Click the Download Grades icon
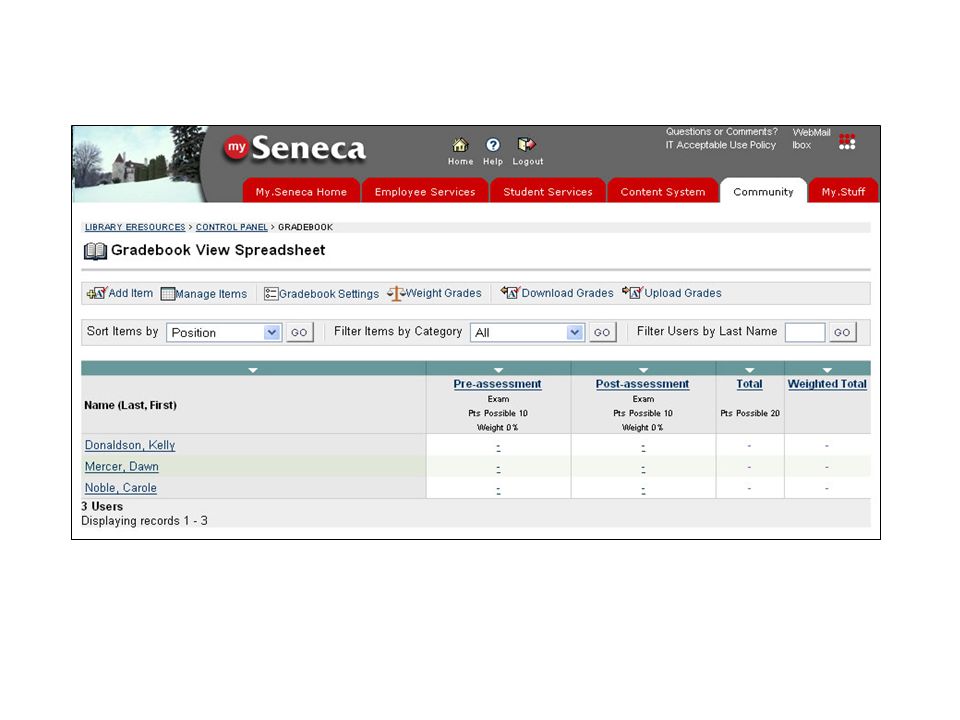This screenshot has height=720, width=960. click(510, 293)
